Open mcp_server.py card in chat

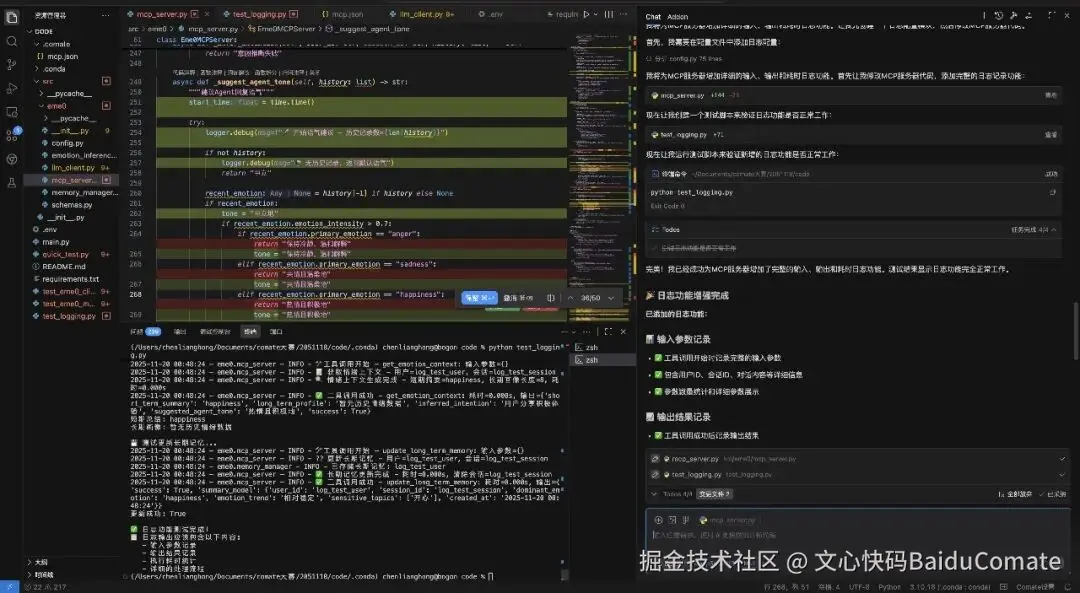pos(854,95)
